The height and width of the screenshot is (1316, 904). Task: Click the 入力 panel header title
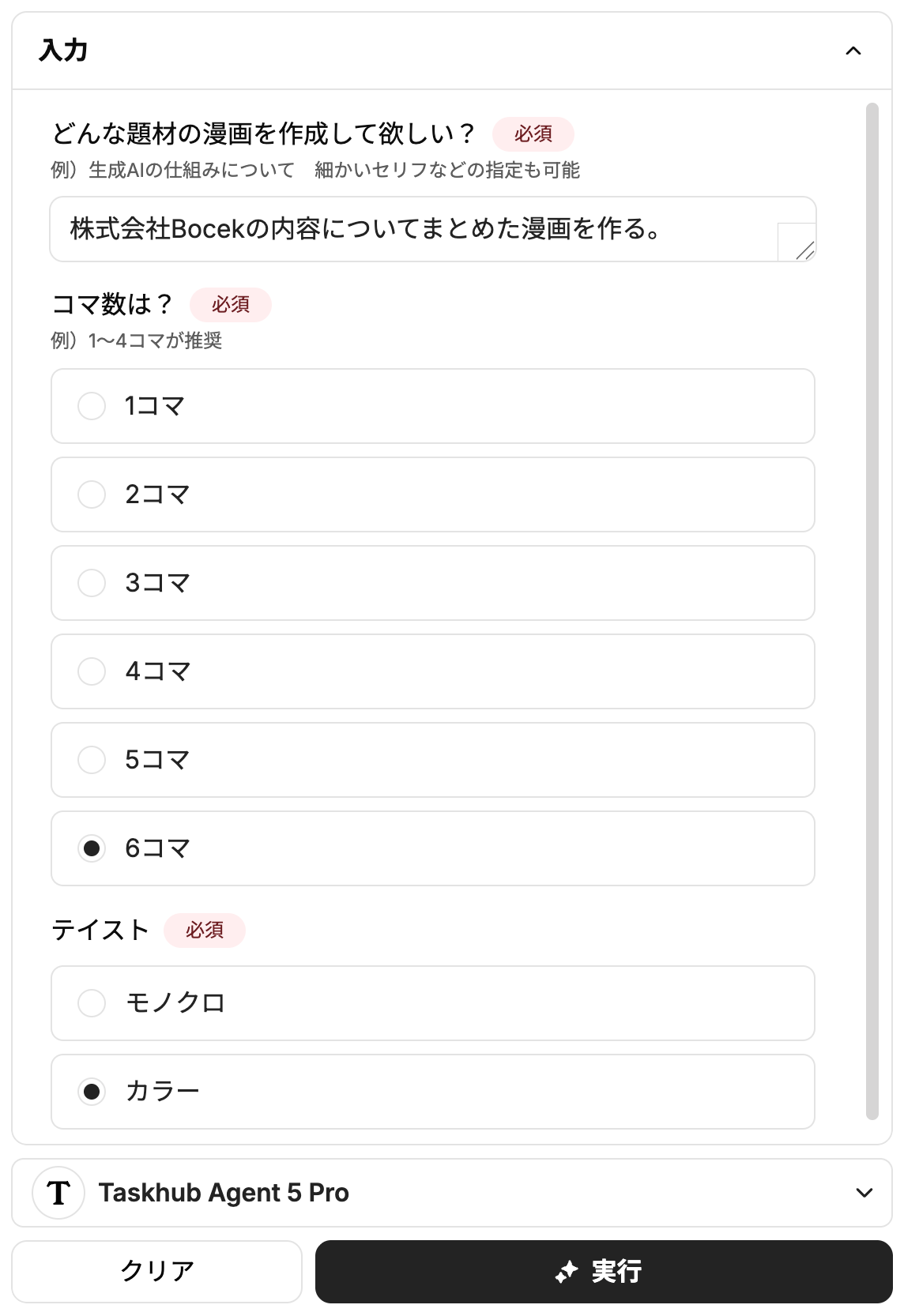pyautogui.click(x=63, y=51)
